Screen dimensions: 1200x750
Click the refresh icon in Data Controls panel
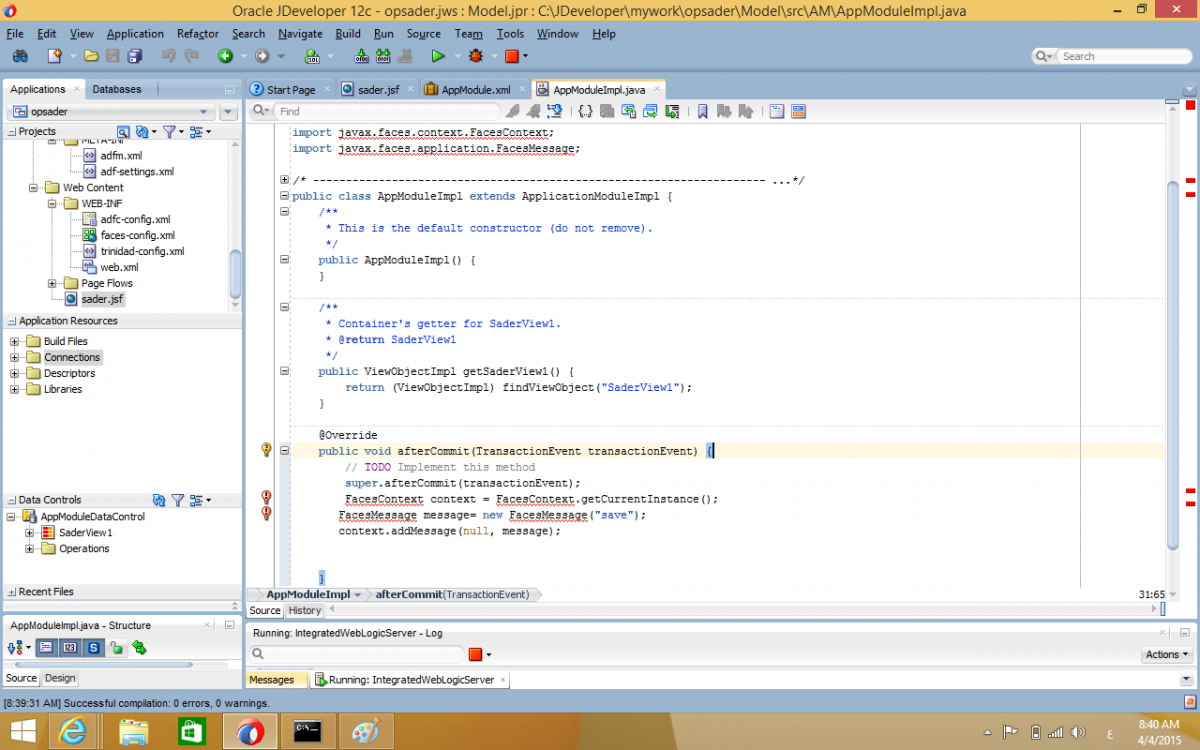coord(159,500)
